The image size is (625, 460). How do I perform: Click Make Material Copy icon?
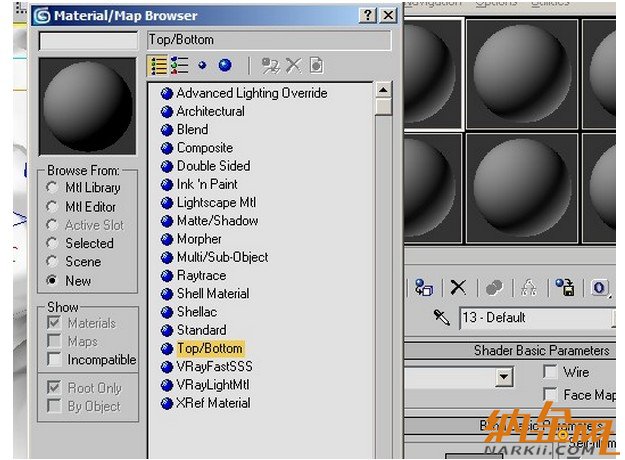[x=494, y=287]
